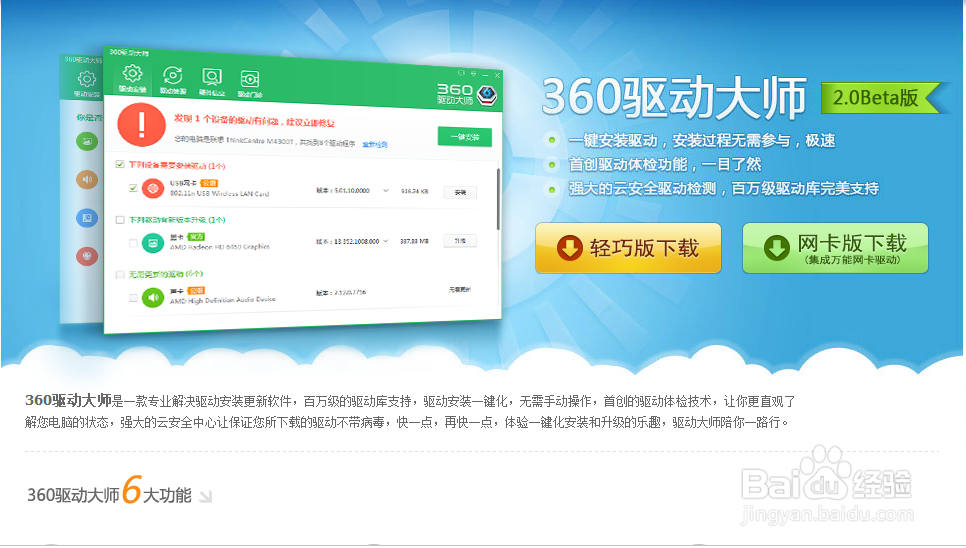Toggle the 下列驱动有新版本升级 group checkbox
Screen dimensions: 966x548
[120, 219]
